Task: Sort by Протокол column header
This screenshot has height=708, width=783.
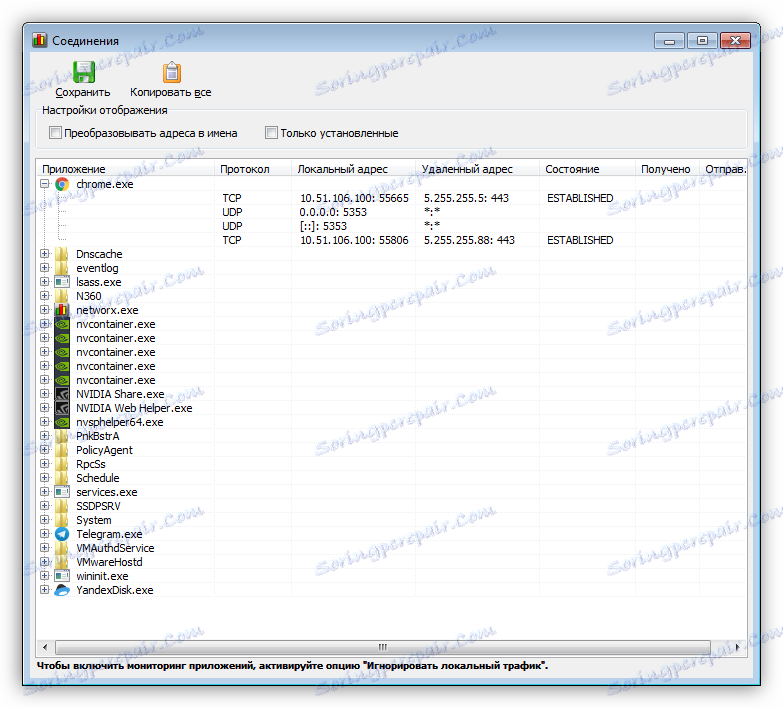Action: pos(253,169)
